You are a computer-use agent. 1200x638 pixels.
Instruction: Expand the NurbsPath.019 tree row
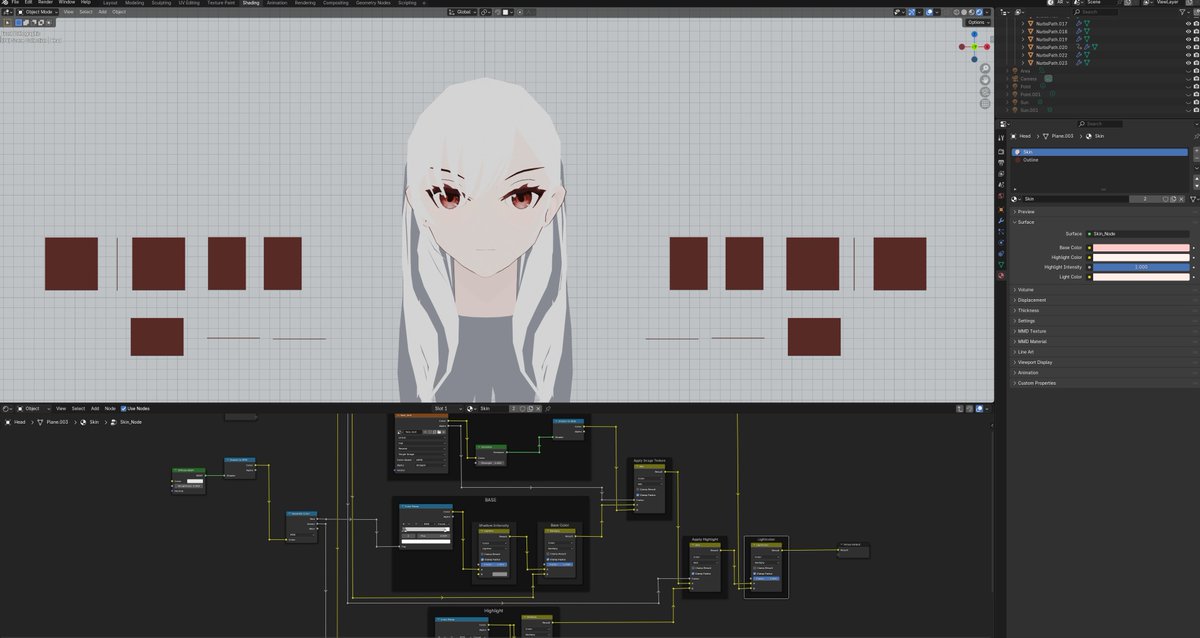click(x=1022, y=39)
